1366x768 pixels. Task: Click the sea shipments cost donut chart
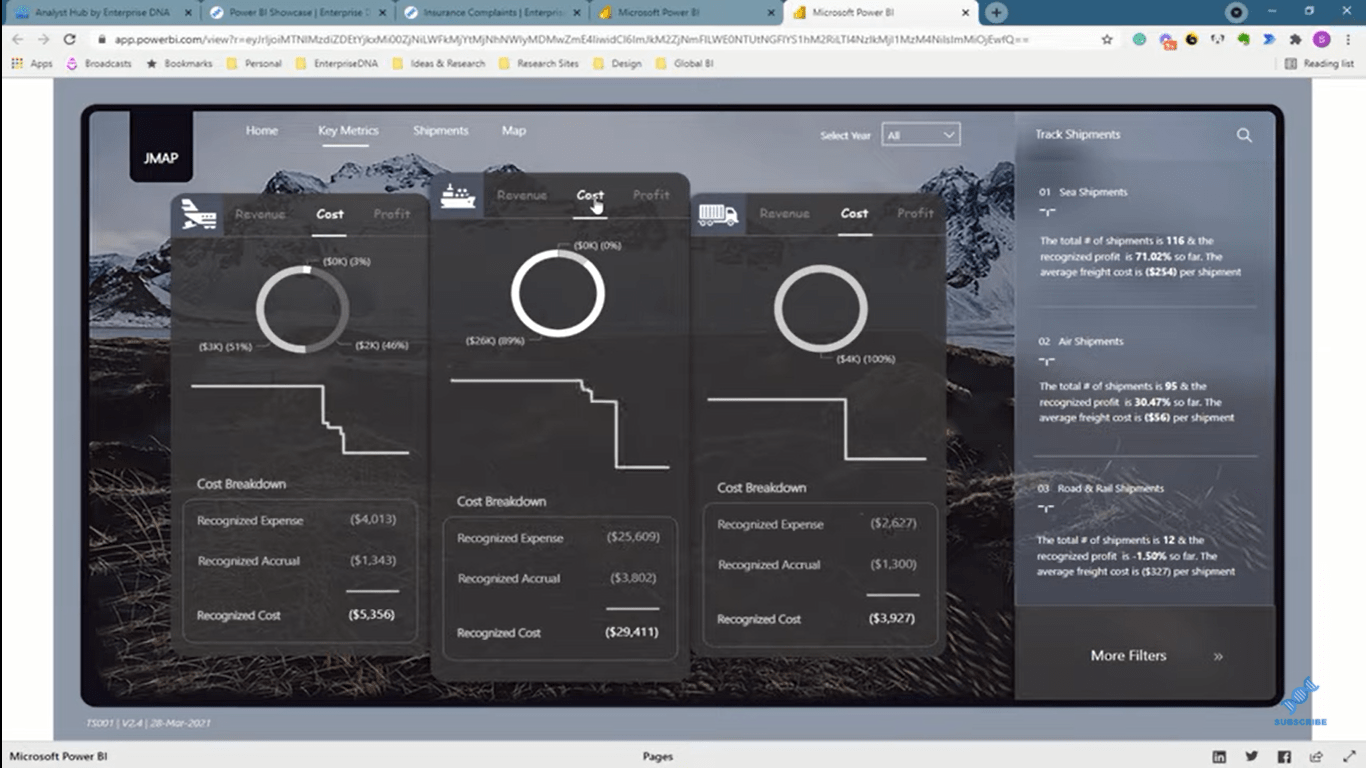click(x=558, y=294)
